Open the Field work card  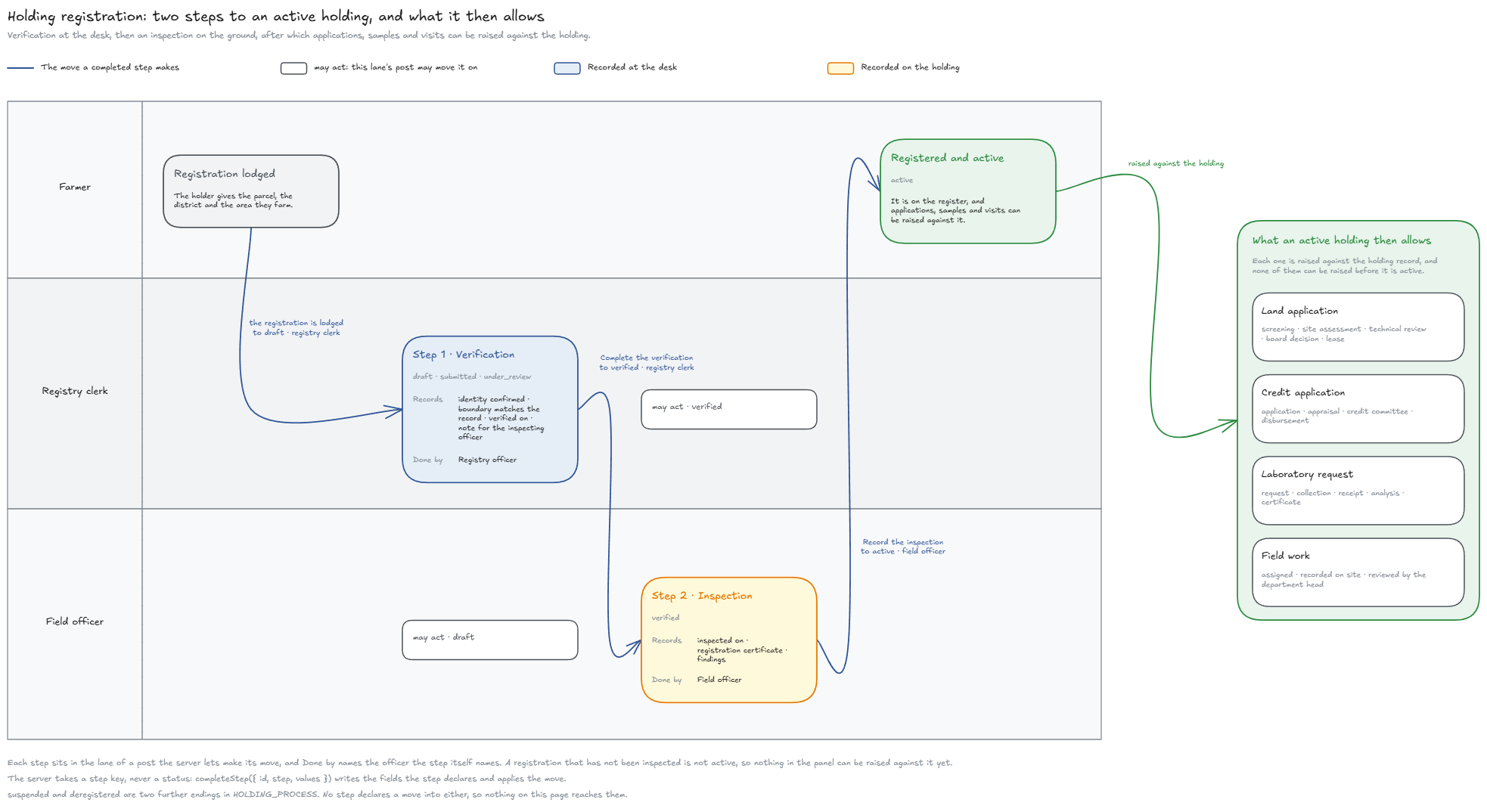click(x=1358, y=572)
